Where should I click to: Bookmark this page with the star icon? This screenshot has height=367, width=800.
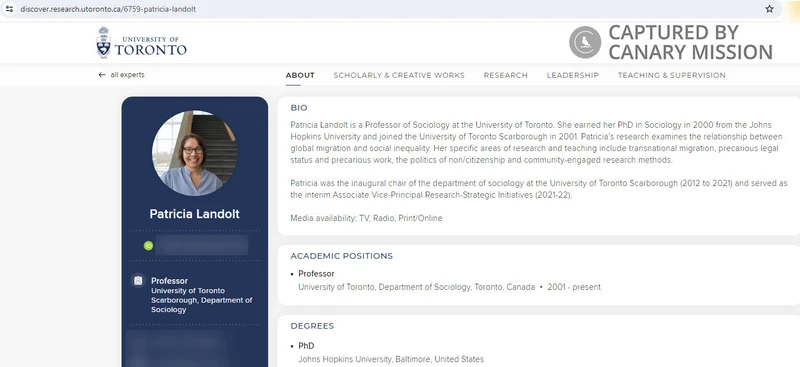(x=769, y=9)
